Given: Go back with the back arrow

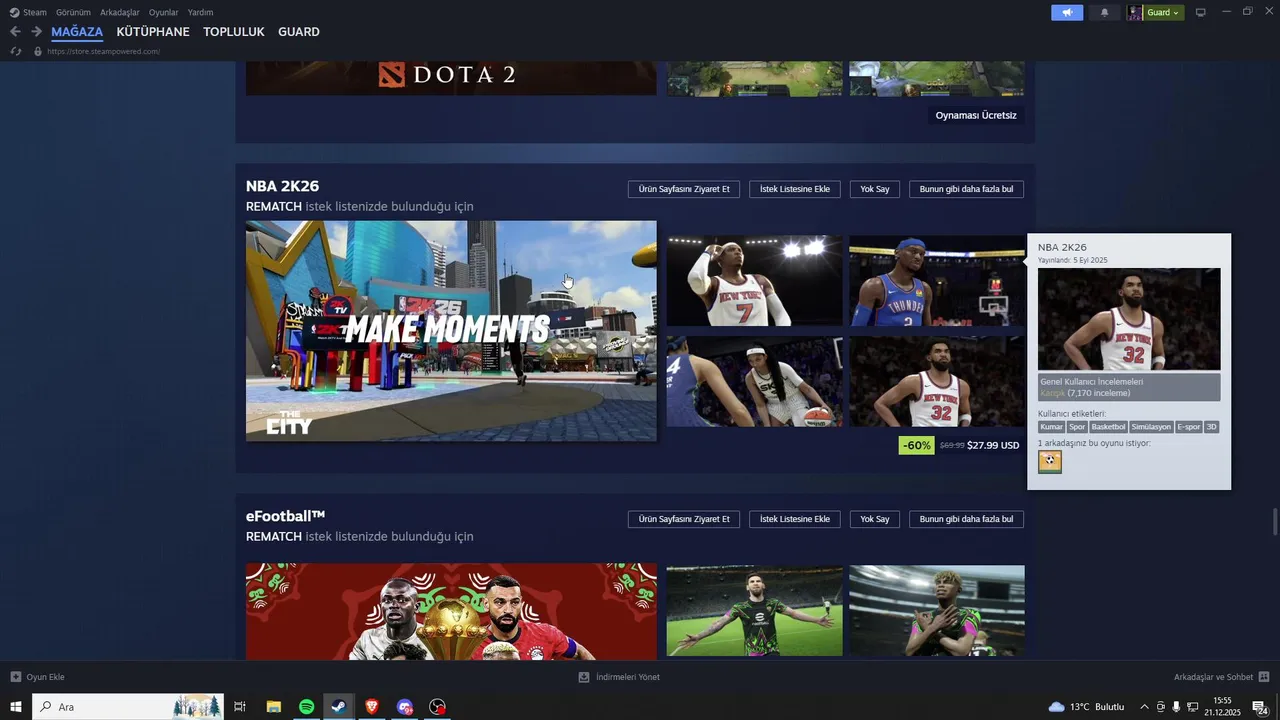Looking at the screenshot, I should [15, 32].
